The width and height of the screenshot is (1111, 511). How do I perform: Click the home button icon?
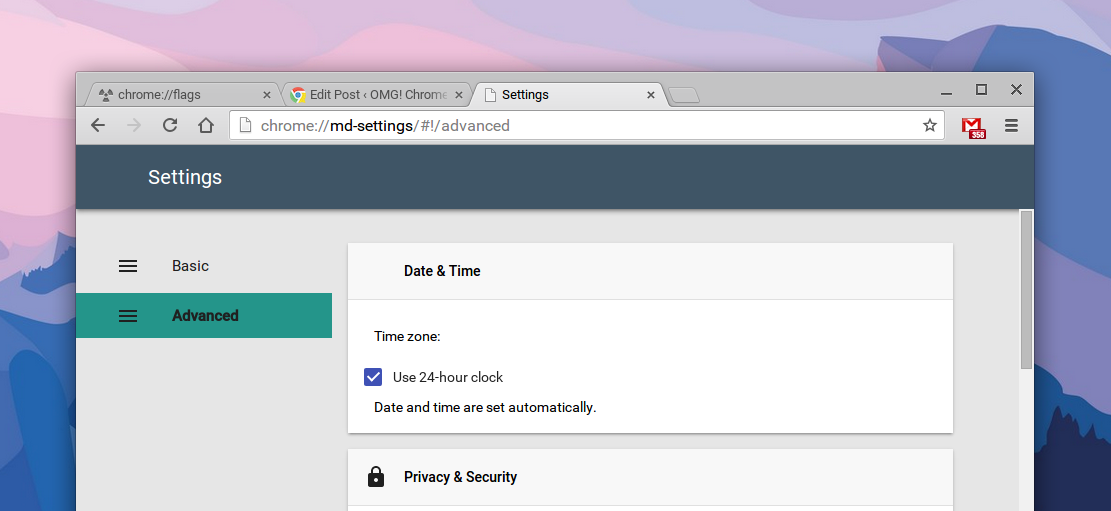point(206,125)
